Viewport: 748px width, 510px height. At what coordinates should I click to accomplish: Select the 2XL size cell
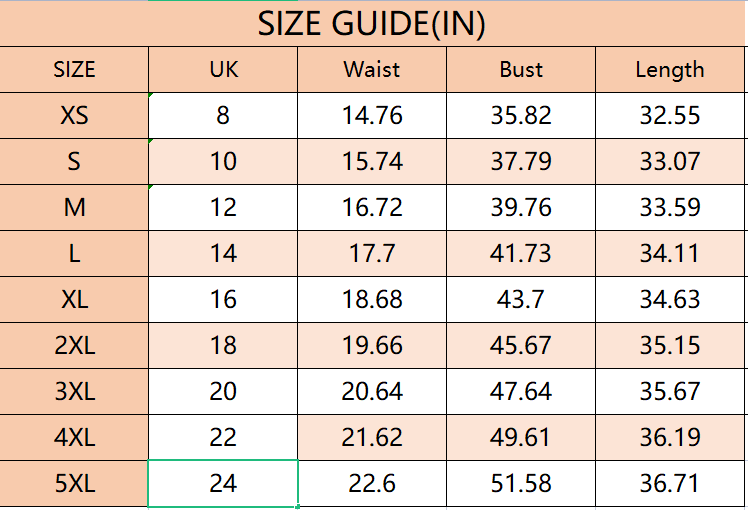74,345
